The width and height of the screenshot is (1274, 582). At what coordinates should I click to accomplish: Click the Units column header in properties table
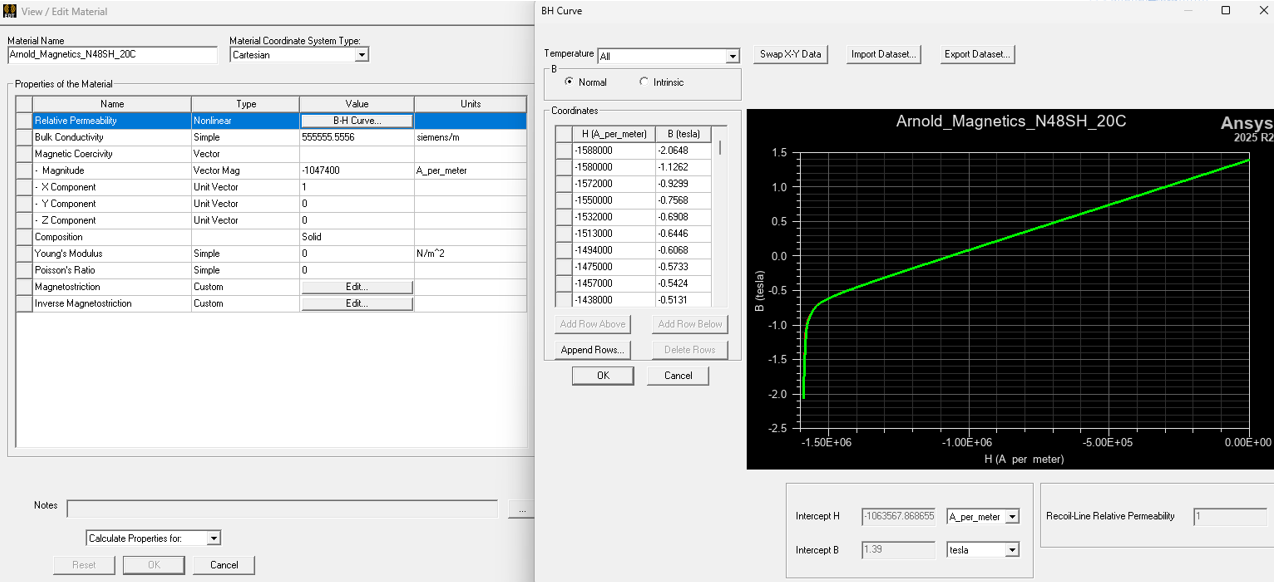click(470, 104)
